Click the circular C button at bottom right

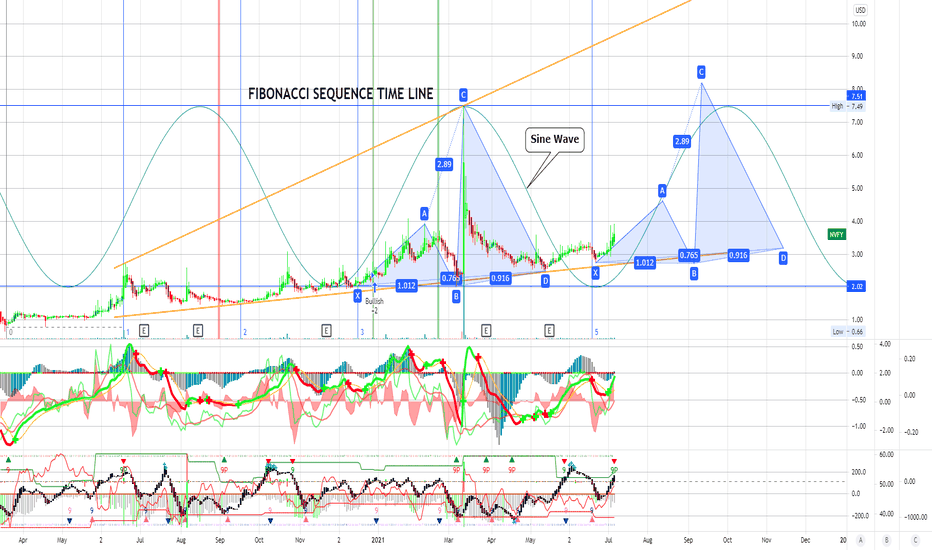915,540
